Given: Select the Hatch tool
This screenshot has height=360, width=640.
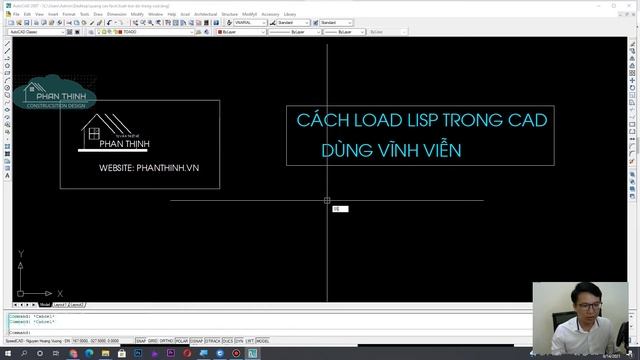Looking at the screenshot, I should click(7, 147).
